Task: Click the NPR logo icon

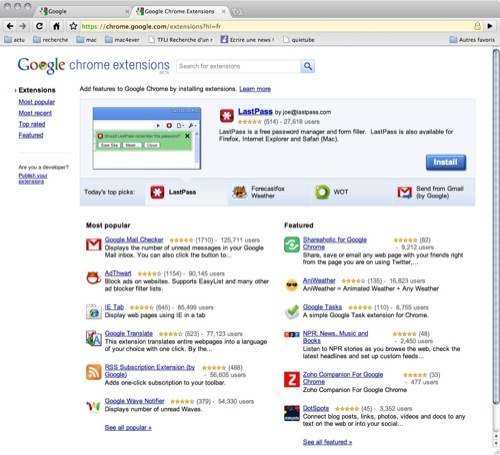Action: (292, 334)
